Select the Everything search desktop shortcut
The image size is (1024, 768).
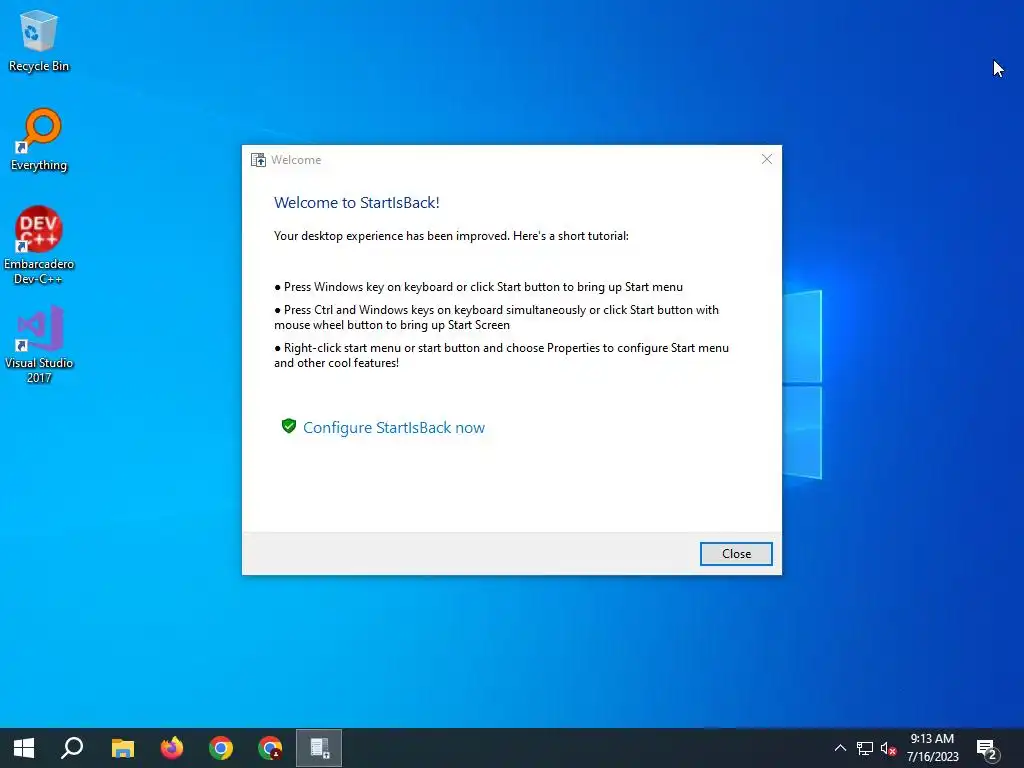point(39,140)
